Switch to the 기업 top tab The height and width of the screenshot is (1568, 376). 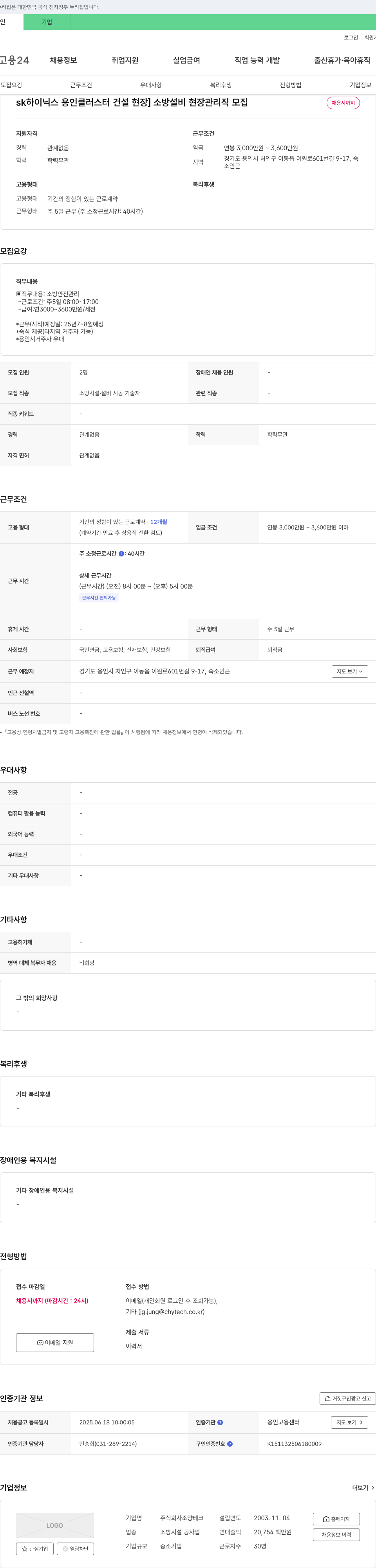point(47,22)
